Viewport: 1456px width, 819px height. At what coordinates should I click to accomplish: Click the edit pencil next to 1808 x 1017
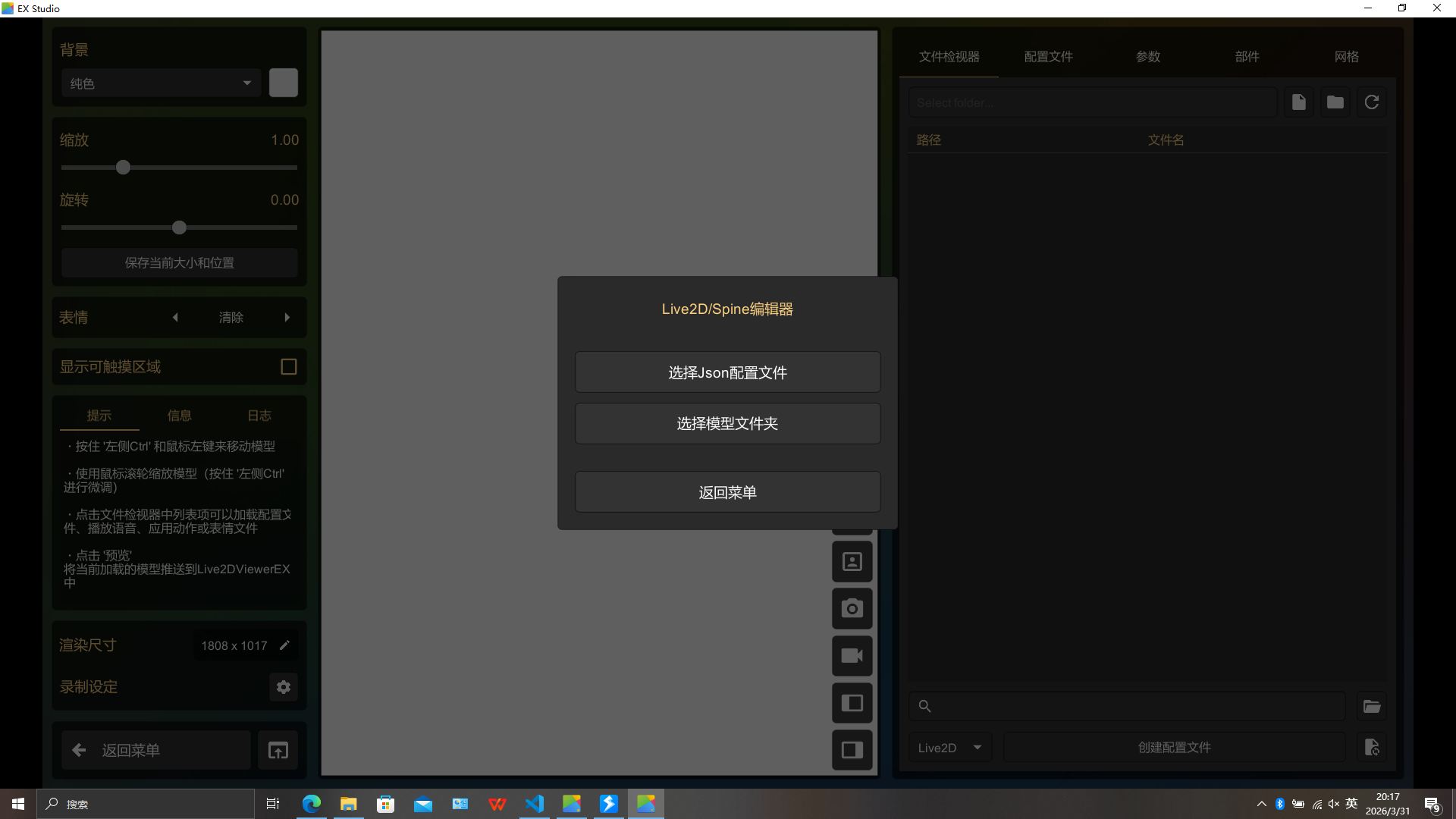tap(284, 645)
